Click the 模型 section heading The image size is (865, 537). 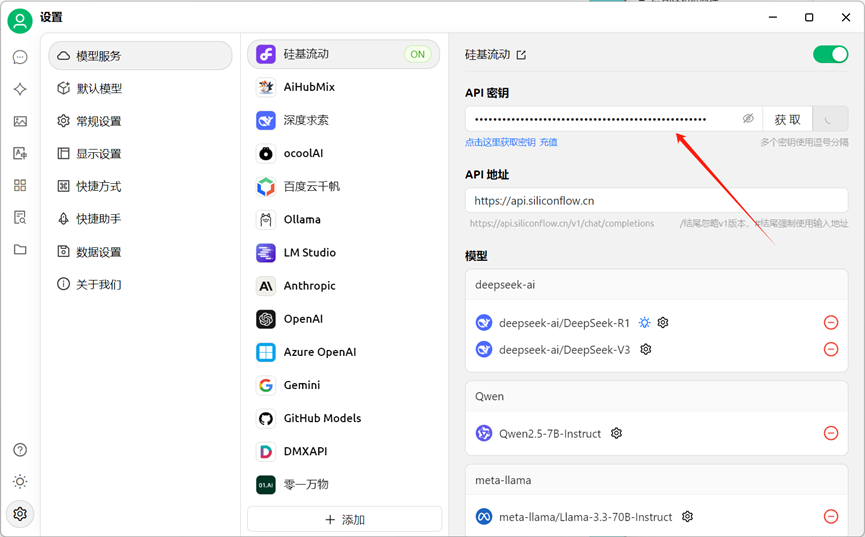(x=476, y=256)
